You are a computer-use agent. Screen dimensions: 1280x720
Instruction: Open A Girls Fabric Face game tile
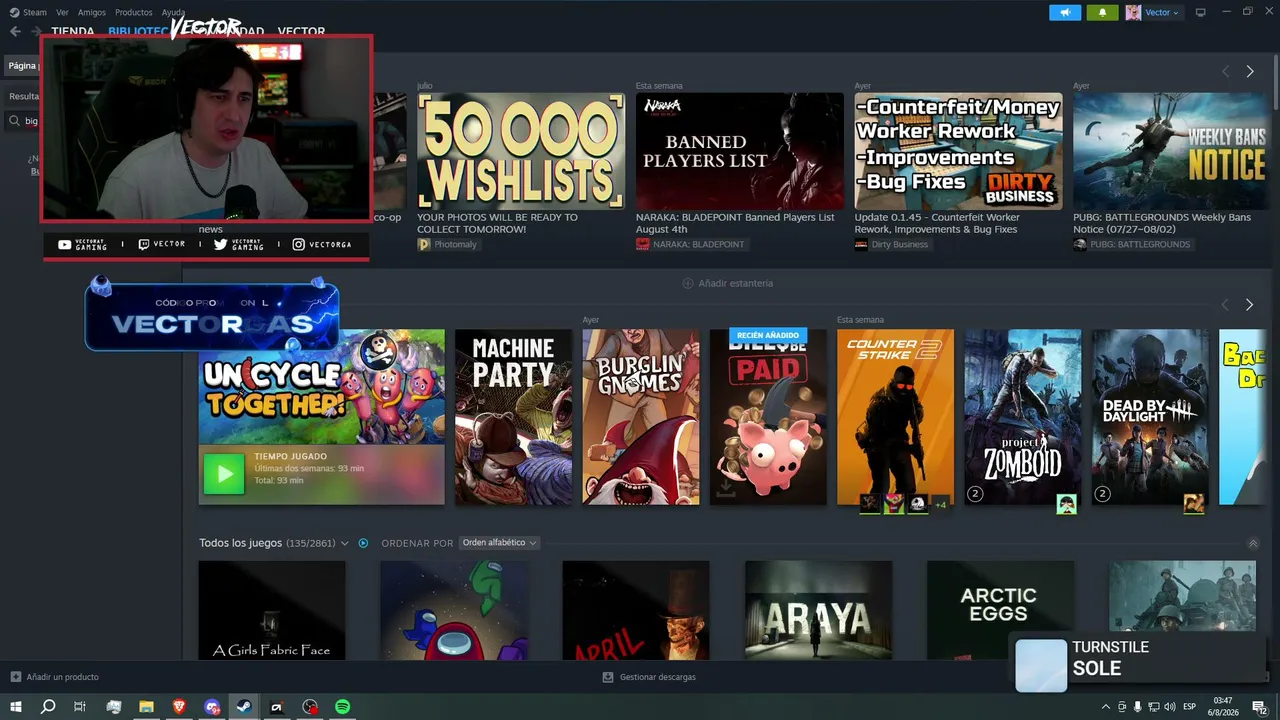tap(272, 610)
